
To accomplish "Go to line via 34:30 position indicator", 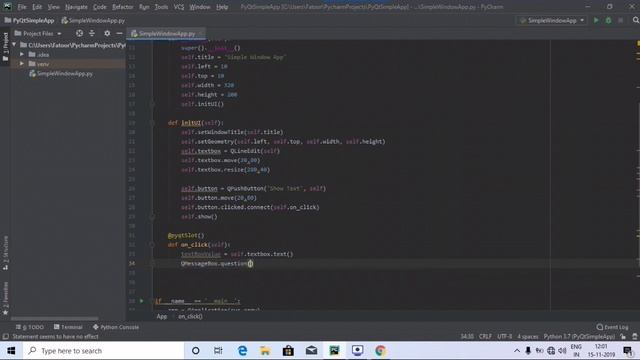I will [x=467, y=336].
